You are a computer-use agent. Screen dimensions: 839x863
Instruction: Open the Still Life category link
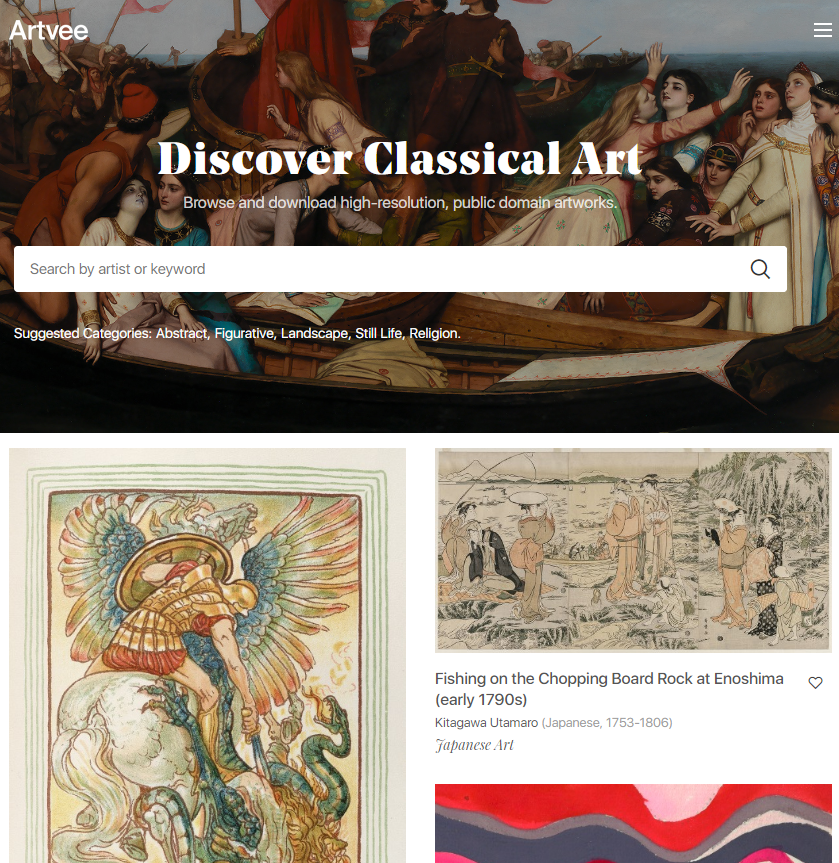click(x=378, y=334)
